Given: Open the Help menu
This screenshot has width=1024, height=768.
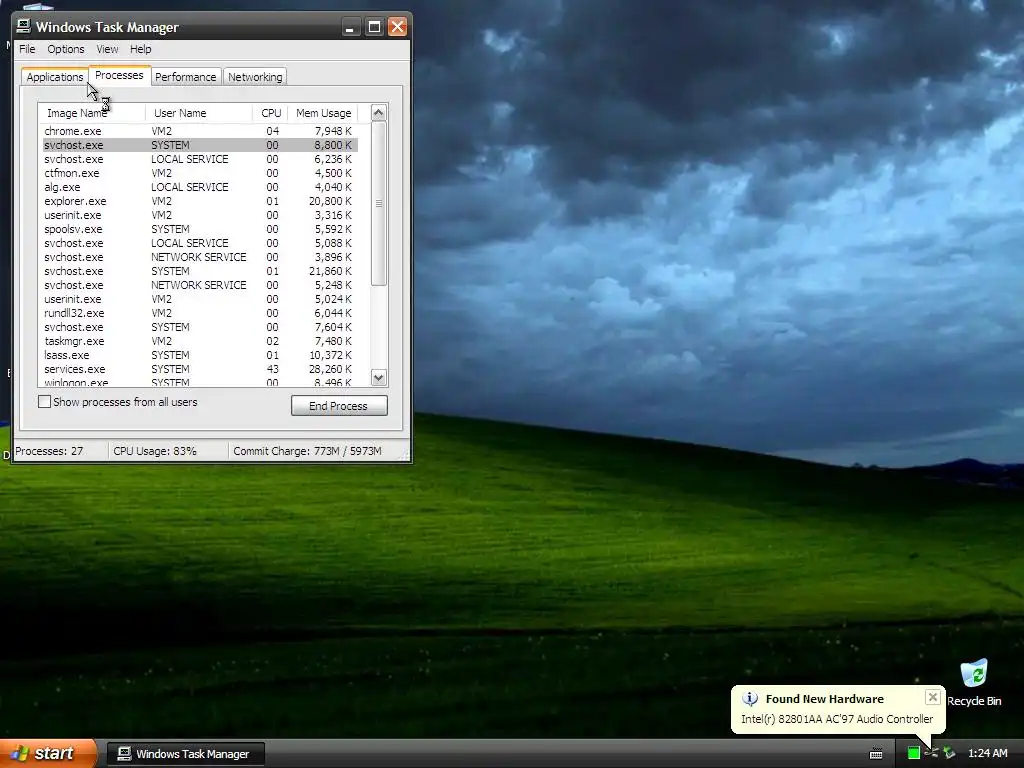Looking at the screenshot, I should 140,49.
